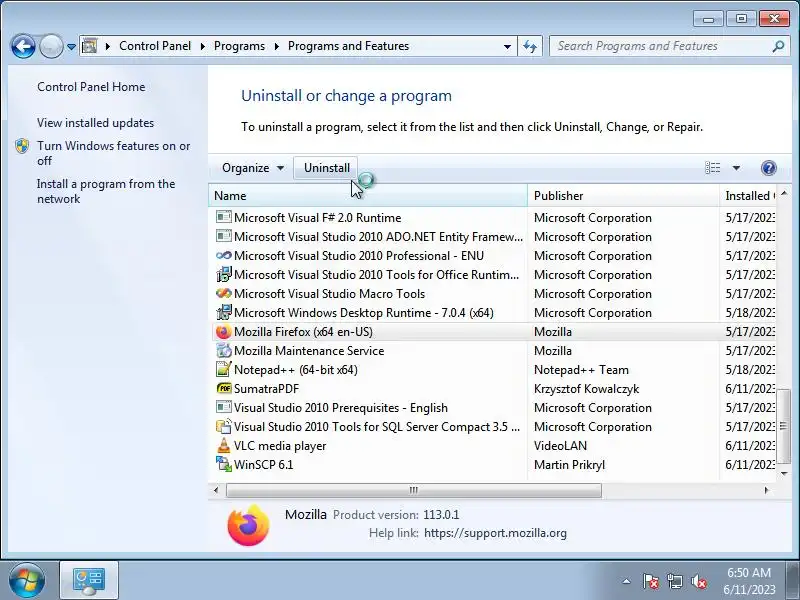Open the Organize menu
This screenshot has width=800, height=600.
pyautogui.click(x=253, y=168)
